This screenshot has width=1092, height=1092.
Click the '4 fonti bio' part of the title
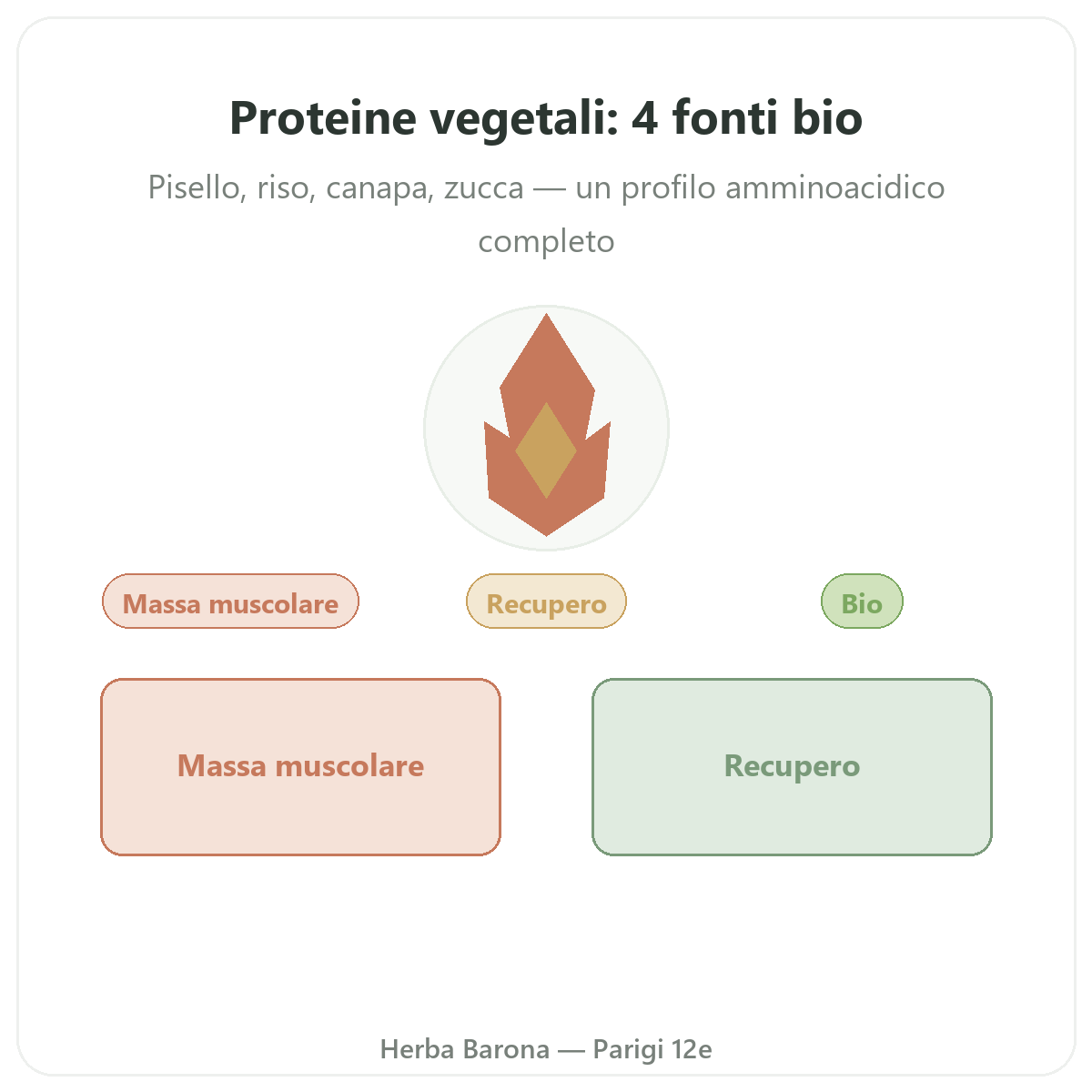coord(746,117)
